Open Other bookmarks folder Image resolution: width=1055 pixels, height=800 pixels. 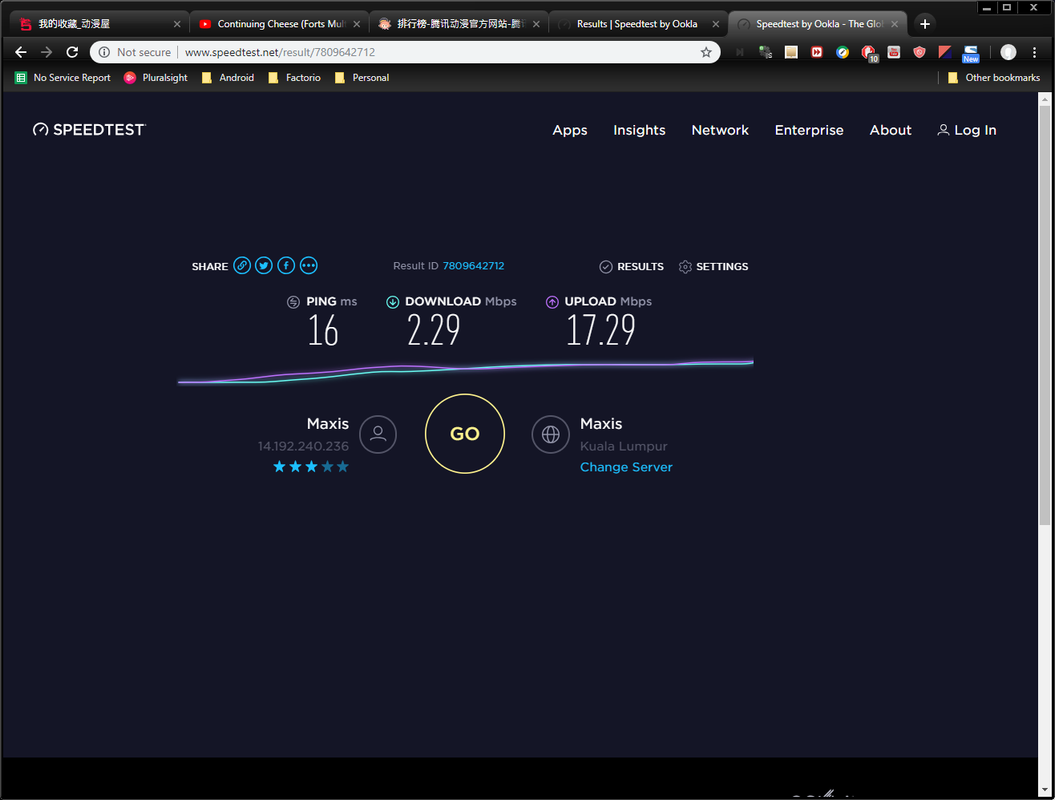point(993,77)
